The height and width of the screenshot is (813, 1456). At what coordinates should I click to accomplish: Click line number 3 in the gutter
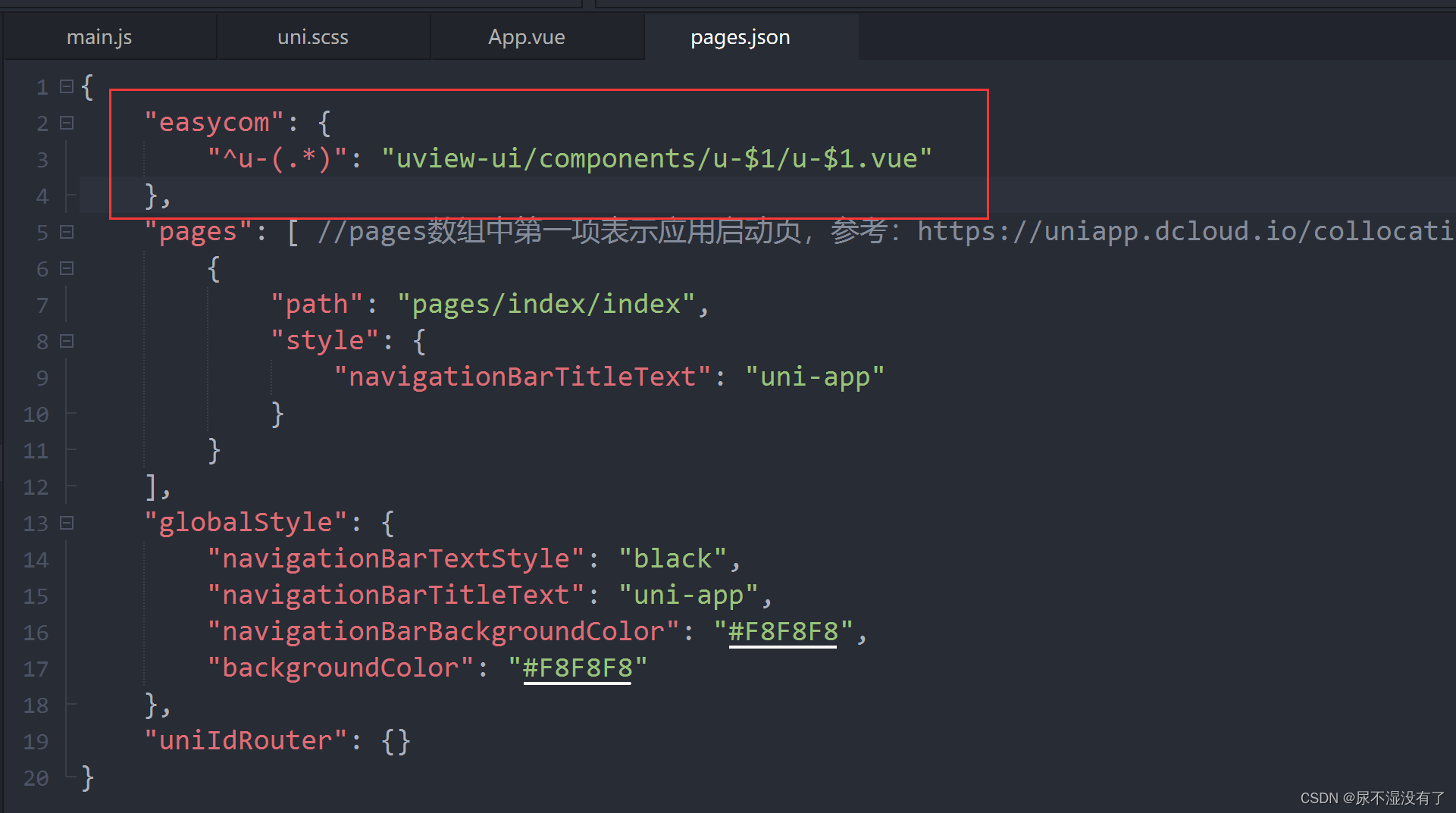pos(42,160)
